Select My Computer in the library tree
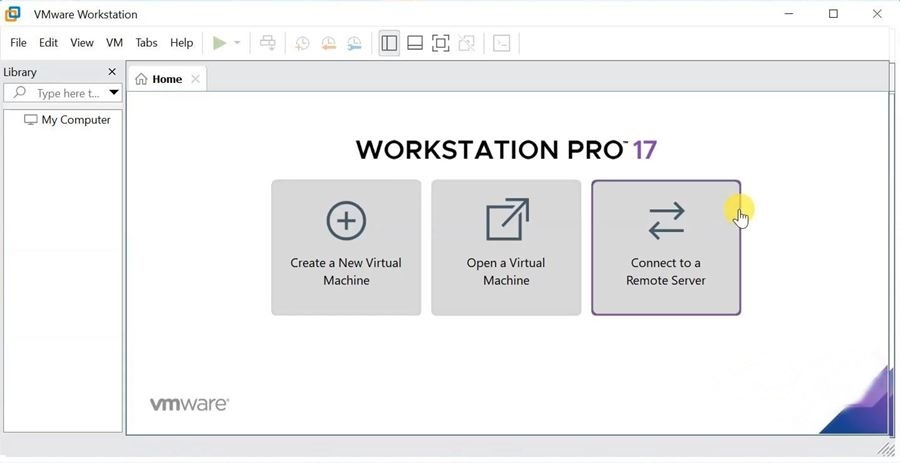Screen dimensions: 900x463 pyautogui.click(x=75, y=120)
